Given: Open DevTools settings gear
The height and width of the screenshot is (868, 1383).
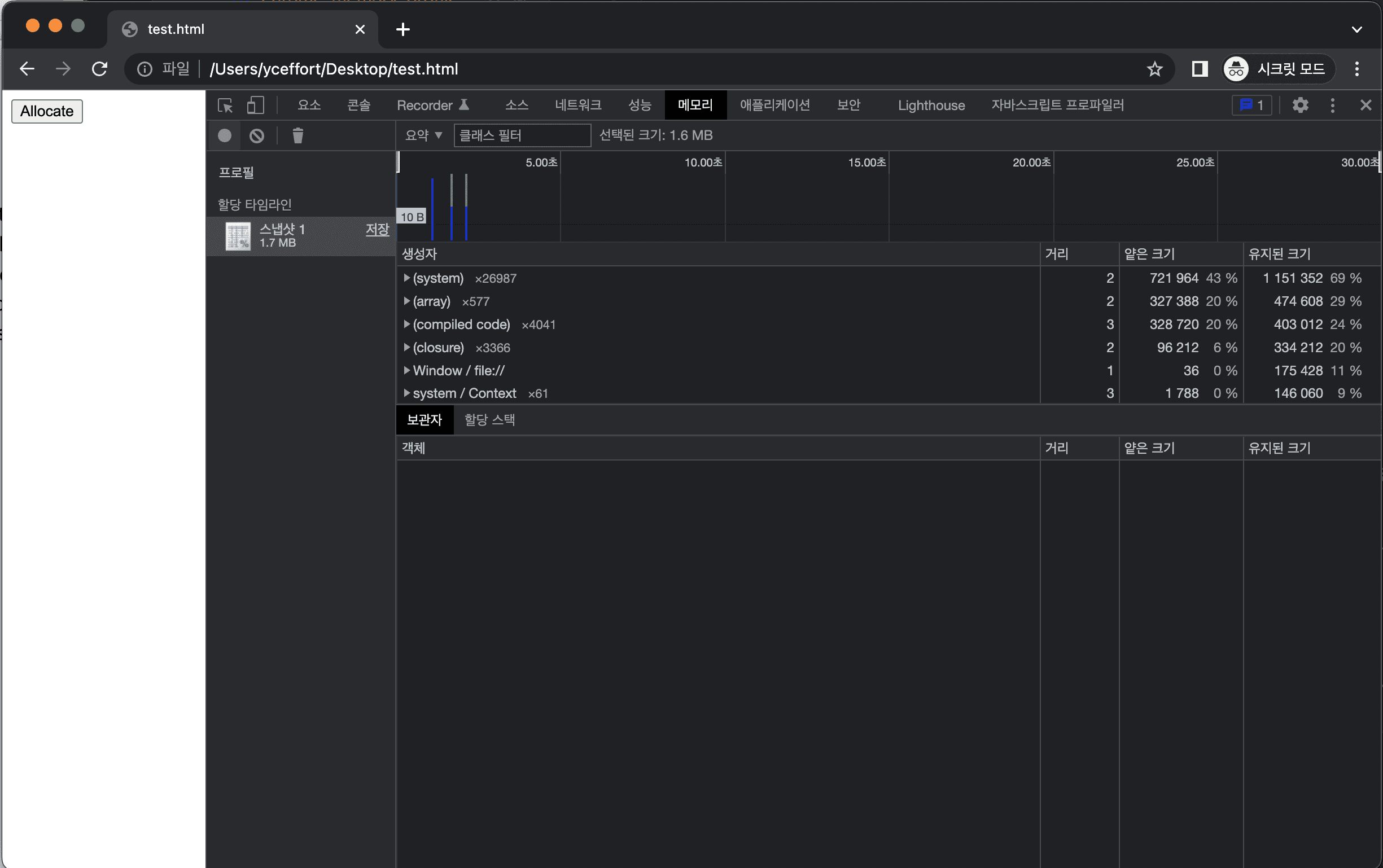Looking at the screenshot, I should pos(1300,105).
